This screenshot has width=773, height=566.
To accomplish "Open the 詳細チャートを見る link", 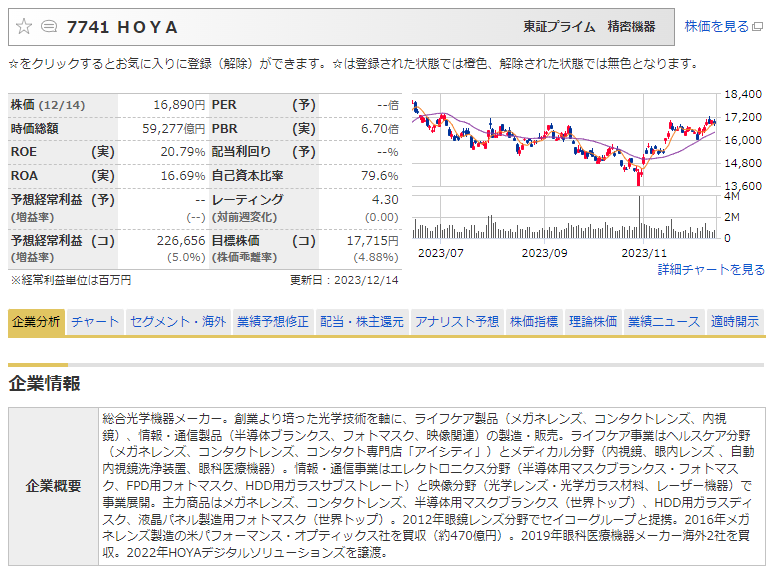I will click(x=711, y=269).
